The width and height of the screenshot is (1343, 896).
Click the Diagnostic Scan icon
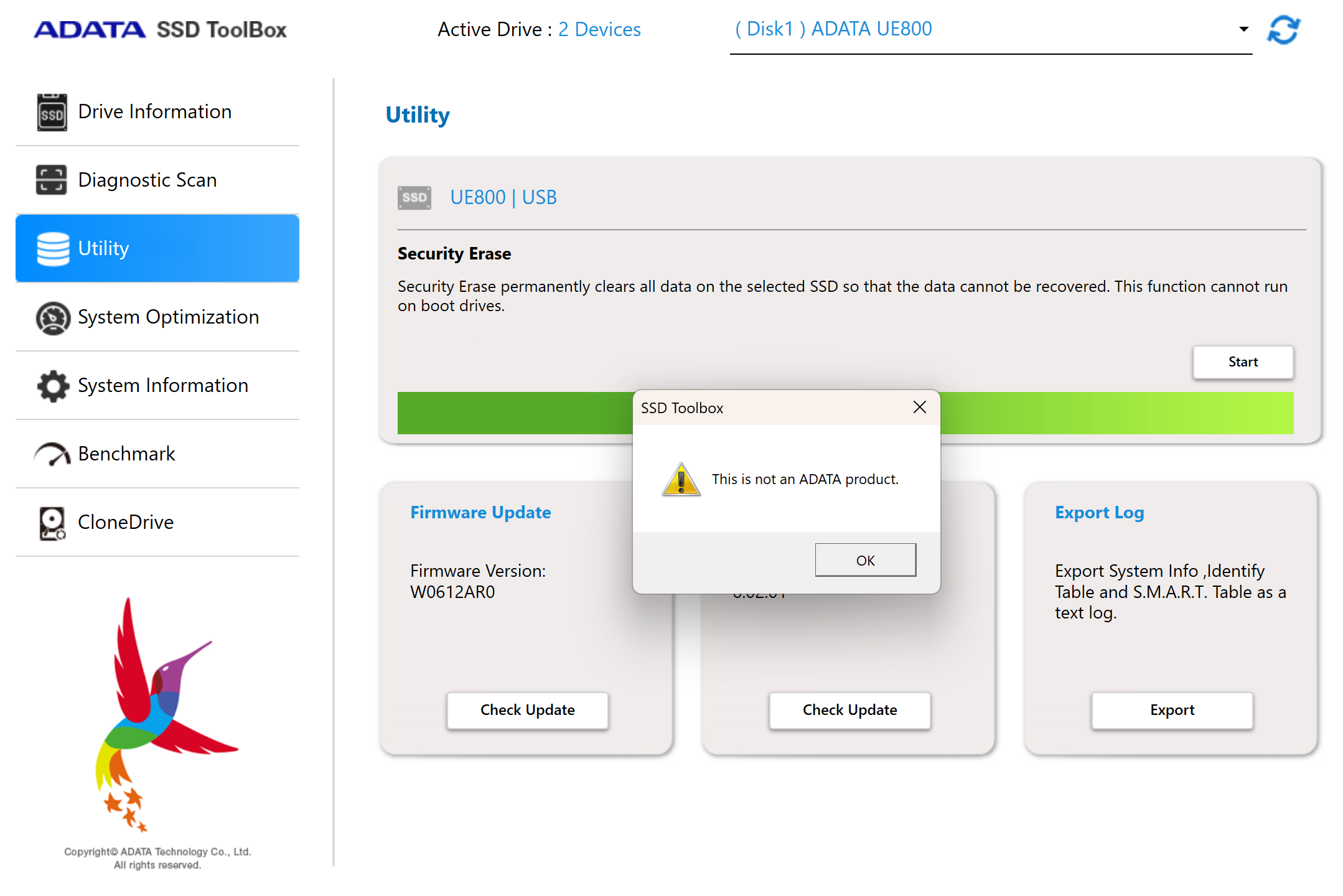pyautogui.click(x=52, y=180)
